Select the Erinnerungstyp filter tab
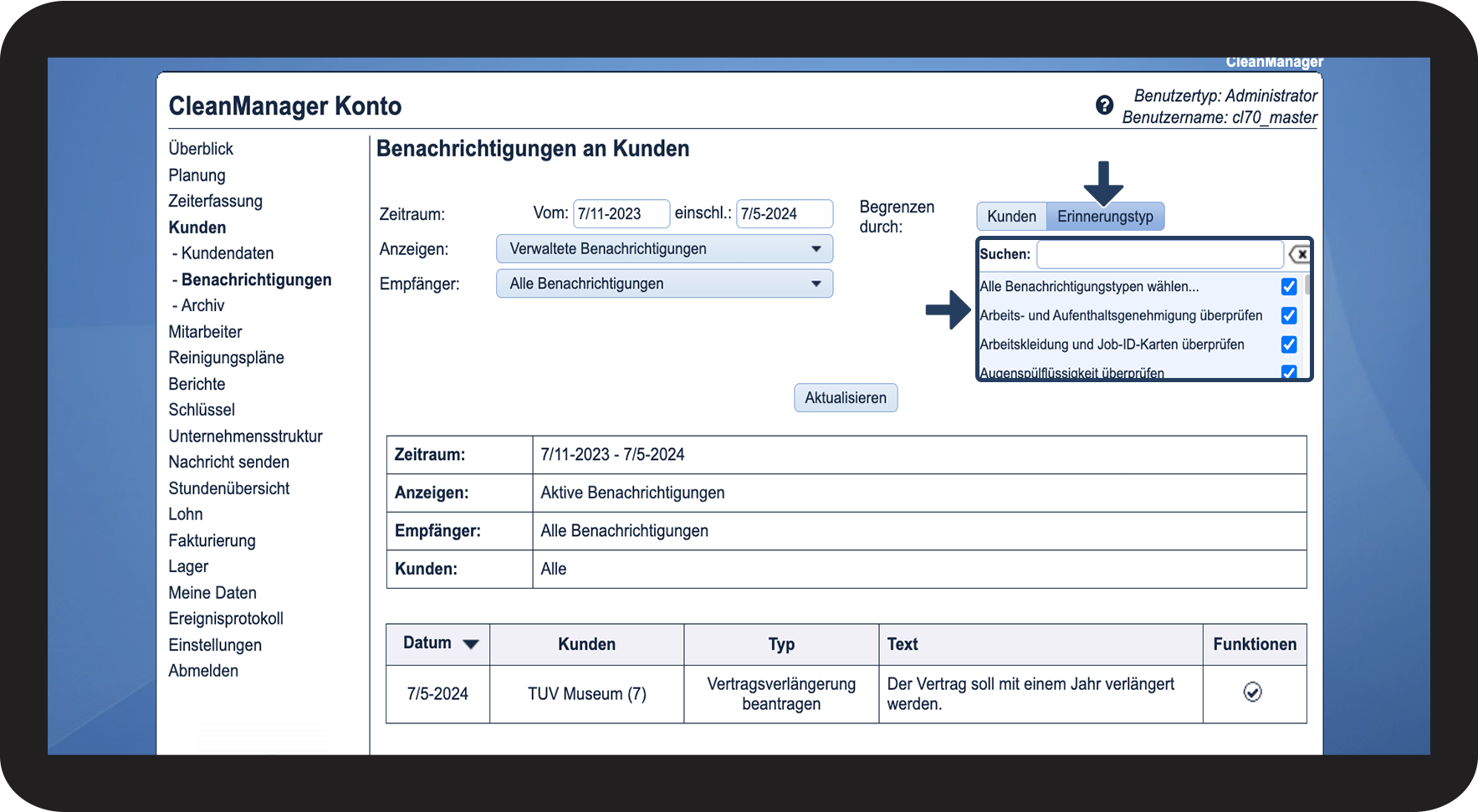 pos(1105,217)
